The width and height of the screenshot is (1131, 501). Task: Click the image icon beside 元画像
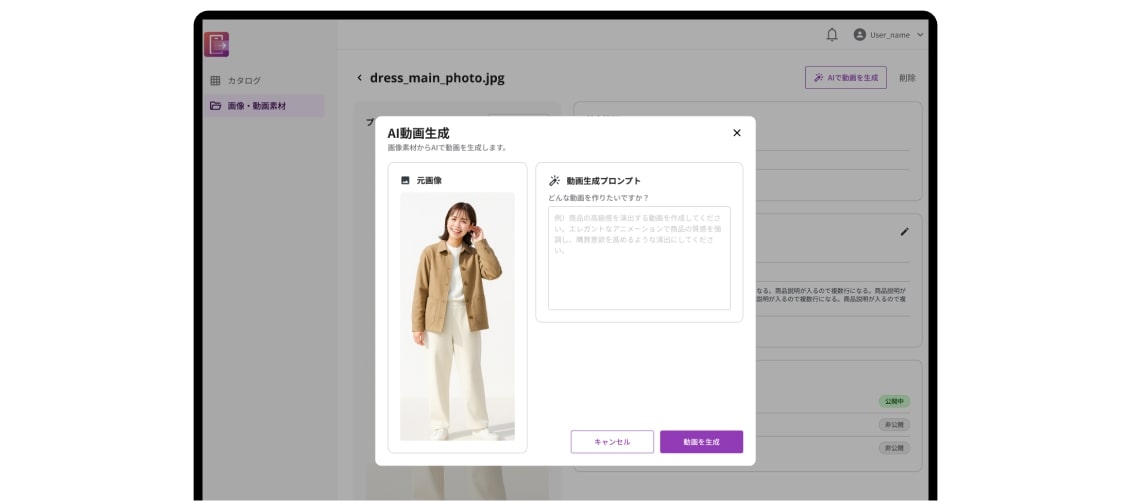point(405,181)
